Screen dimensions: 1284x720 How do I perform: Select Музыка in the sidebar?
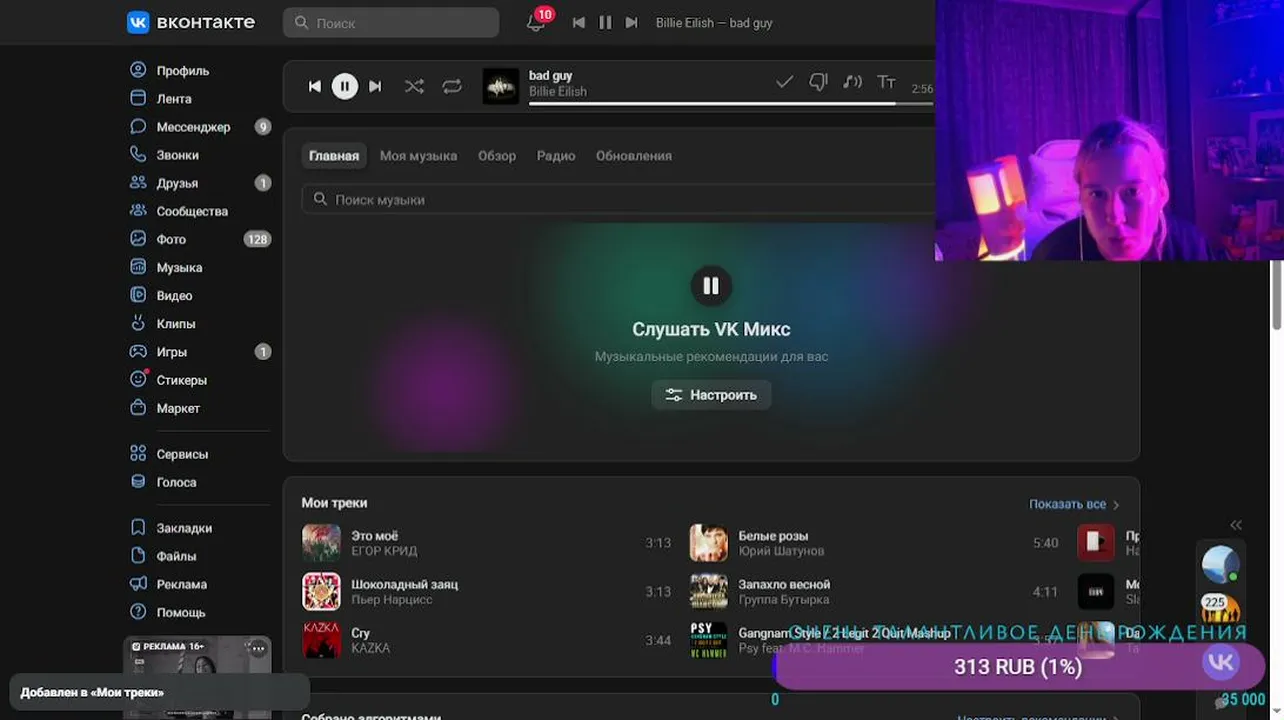pos(179,267)
